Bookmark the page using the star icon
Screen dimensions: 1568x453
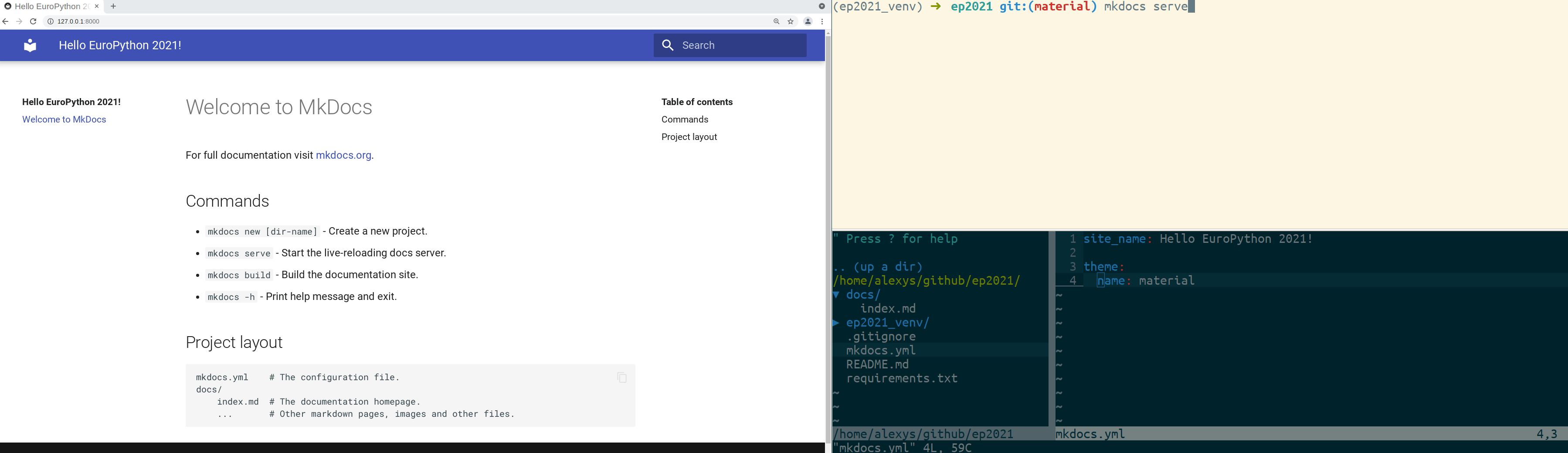click(790, 20)
